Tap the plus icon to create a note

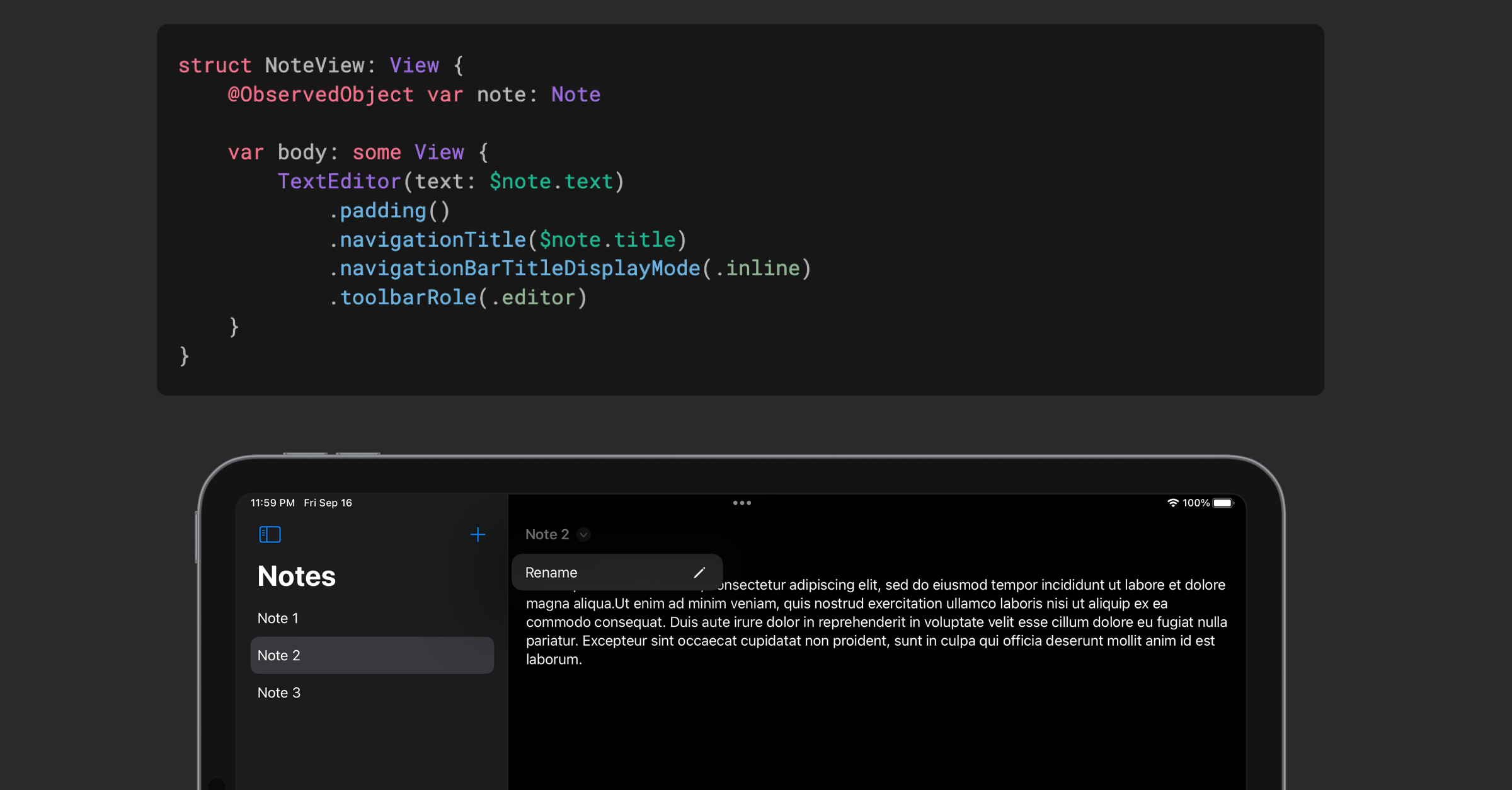478,534
